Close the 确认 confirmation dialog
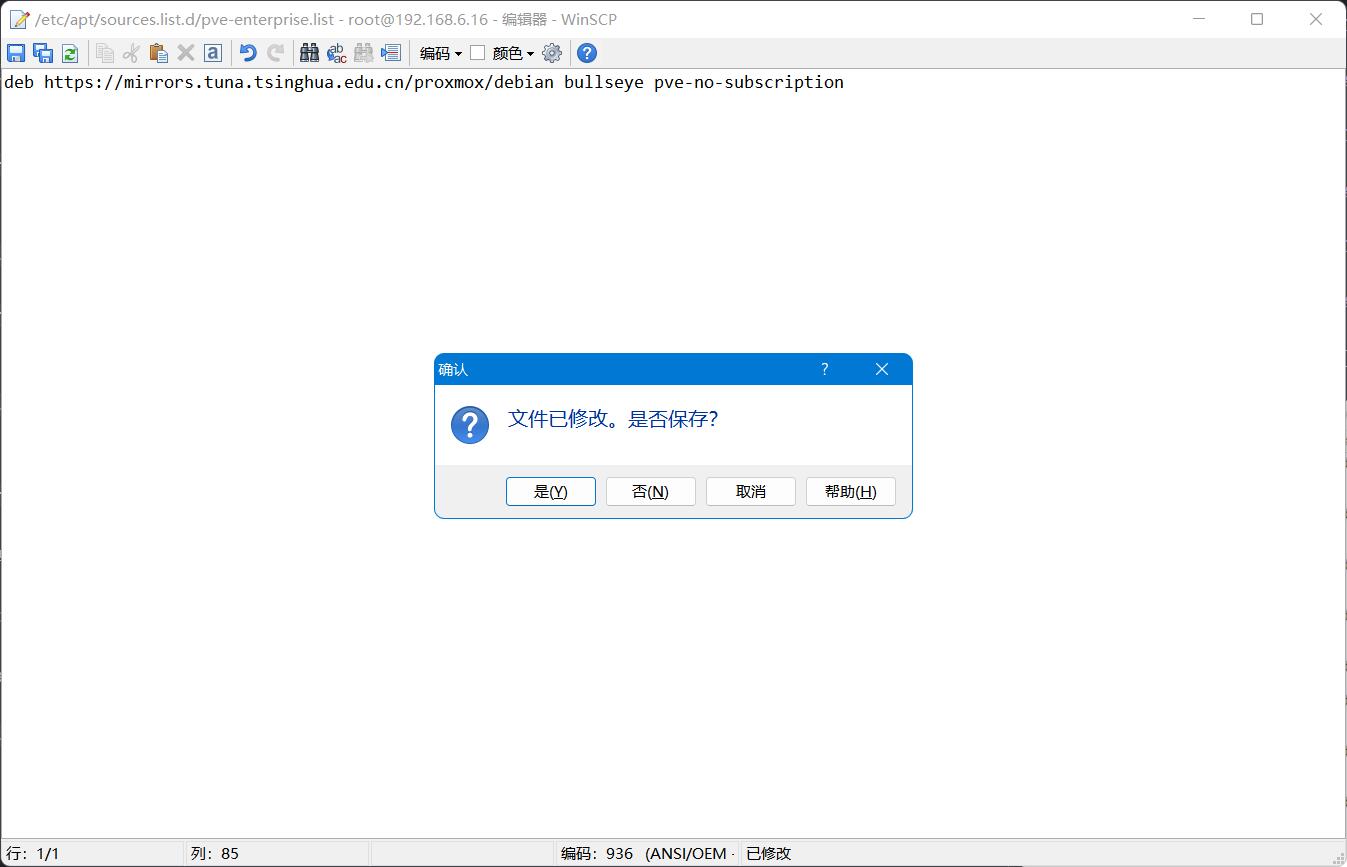 pos(882,369)
